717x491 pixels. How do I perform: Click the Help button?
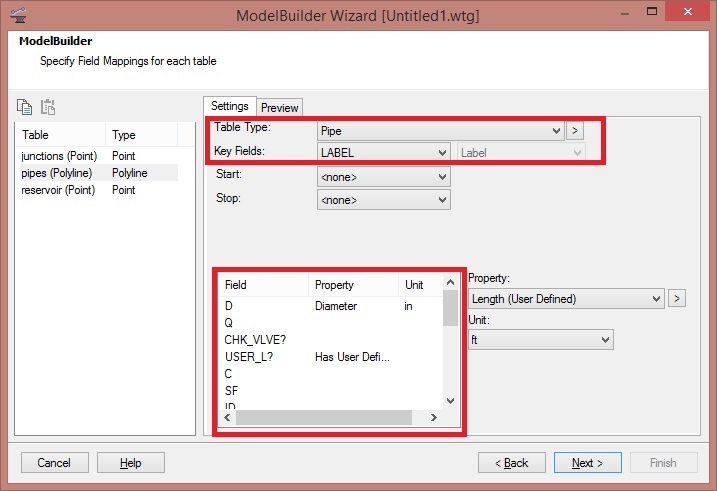click(131, 463)
